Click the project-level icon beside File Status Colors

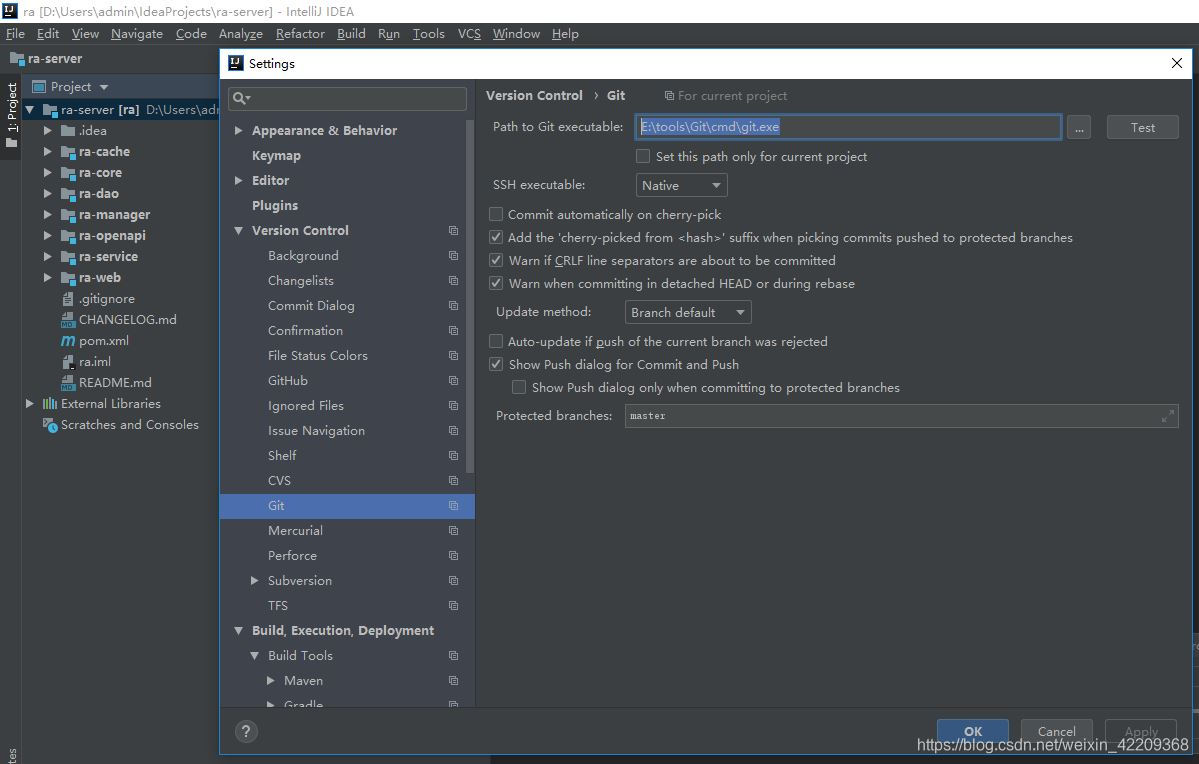point(453,356)
